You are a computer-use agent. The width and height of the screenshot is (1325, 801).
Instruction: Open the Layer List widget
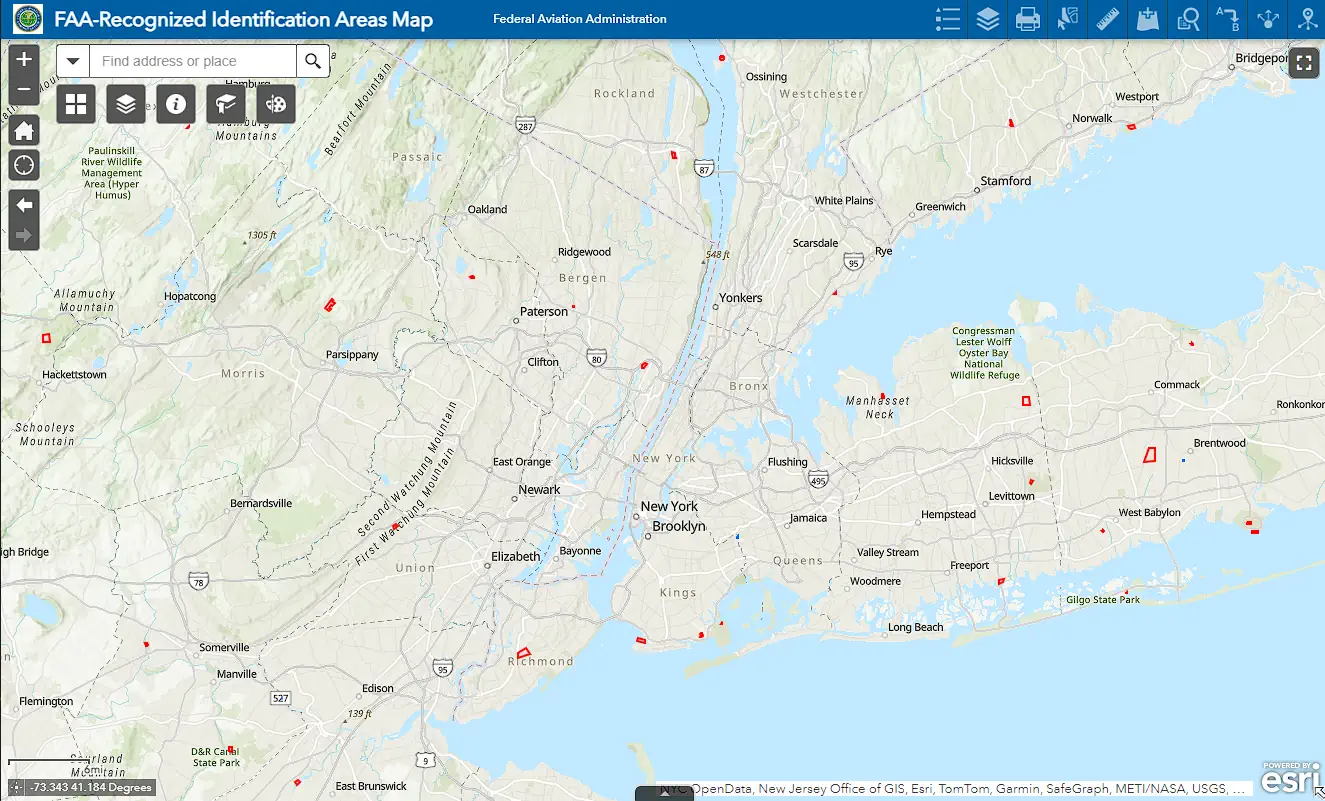coord(988,19)
